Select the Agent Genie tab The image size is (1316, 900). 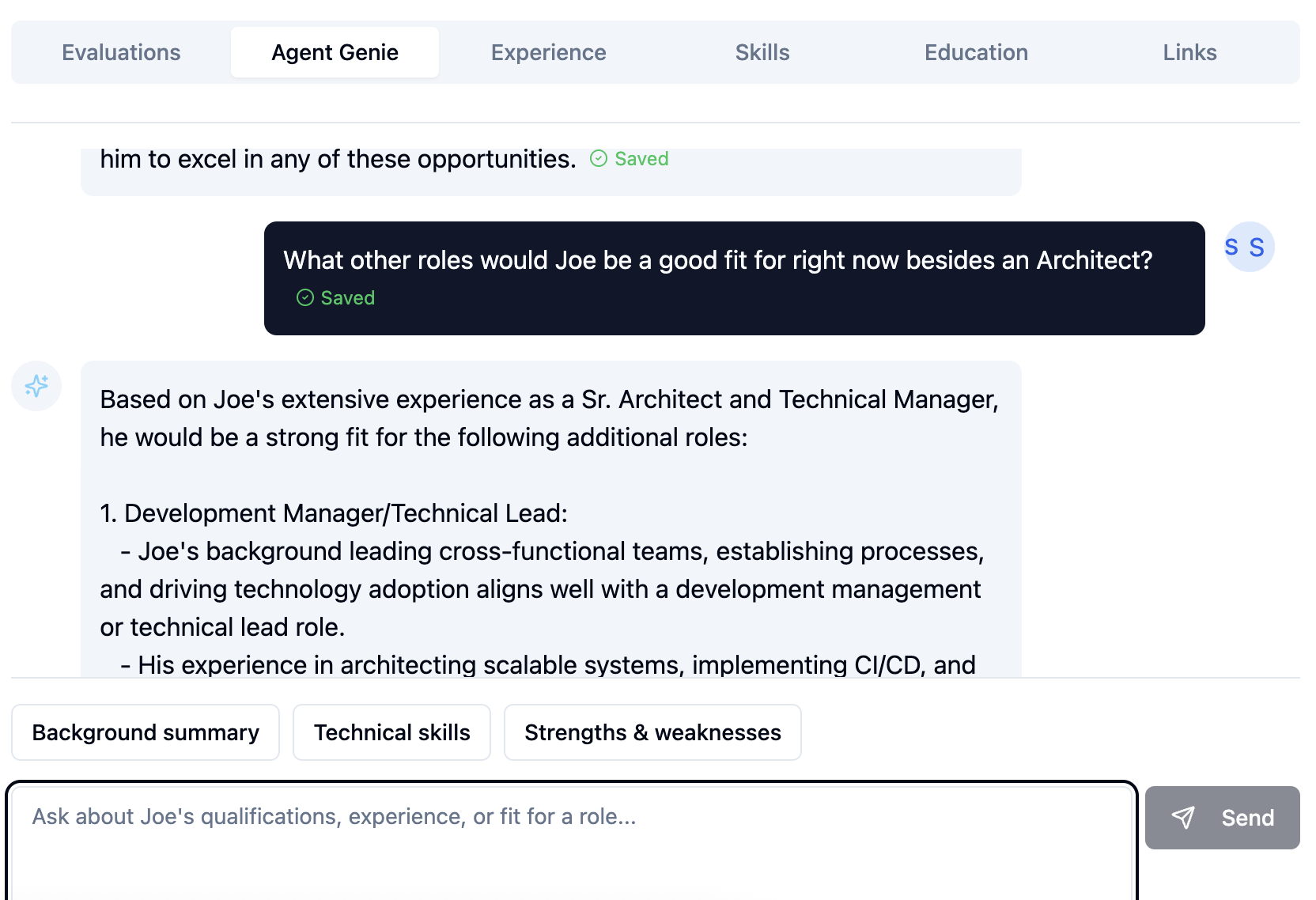click(335, 51)
